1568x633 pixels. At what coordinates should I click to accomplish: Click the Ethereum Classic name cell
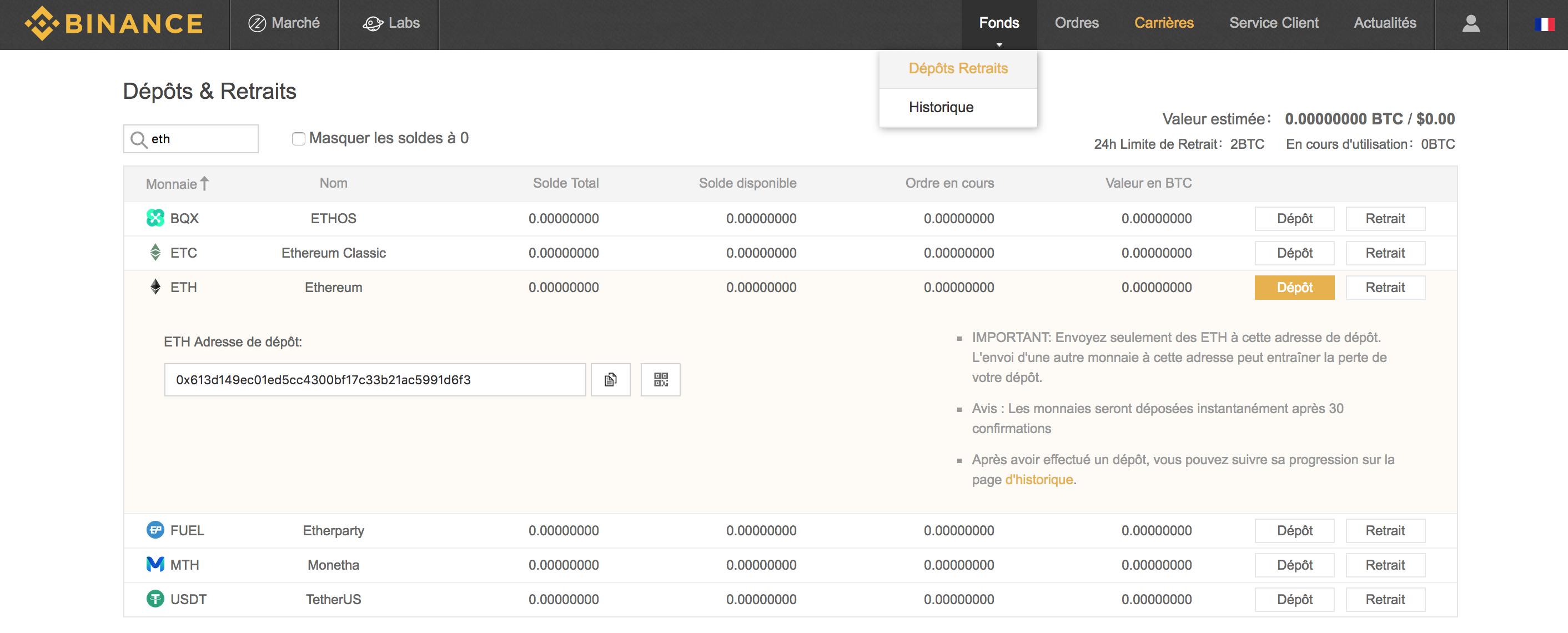point(334,253)
